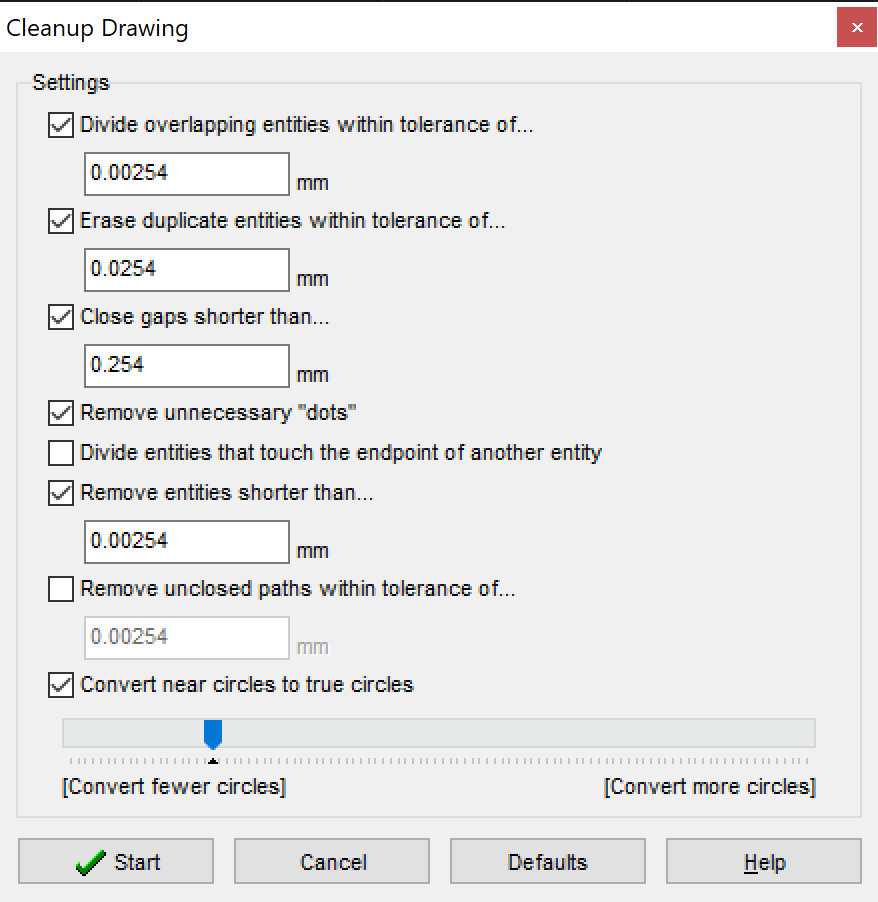This screenshot has height=902, width=878.
Task: Reset settings with Defaults button
Action: (547, 862)
